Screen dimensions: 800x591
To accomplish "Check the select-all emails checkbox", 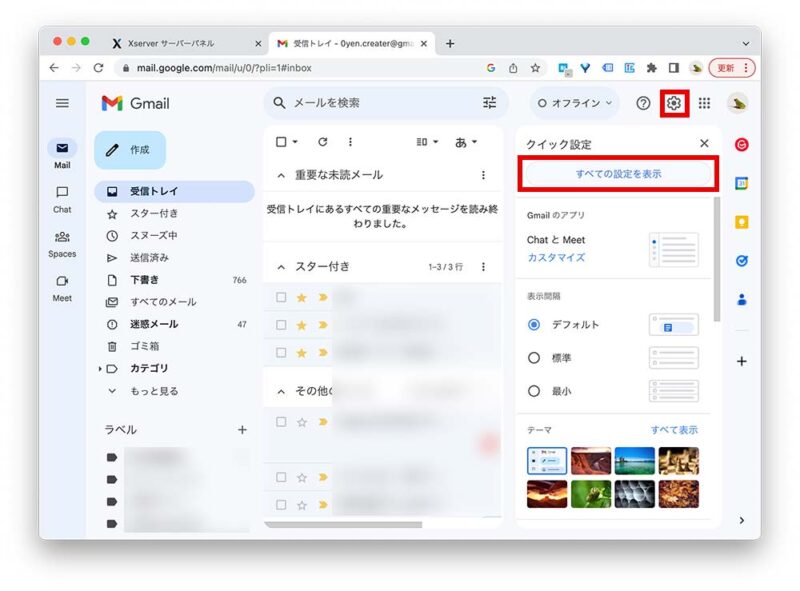I will pos(282,142).
